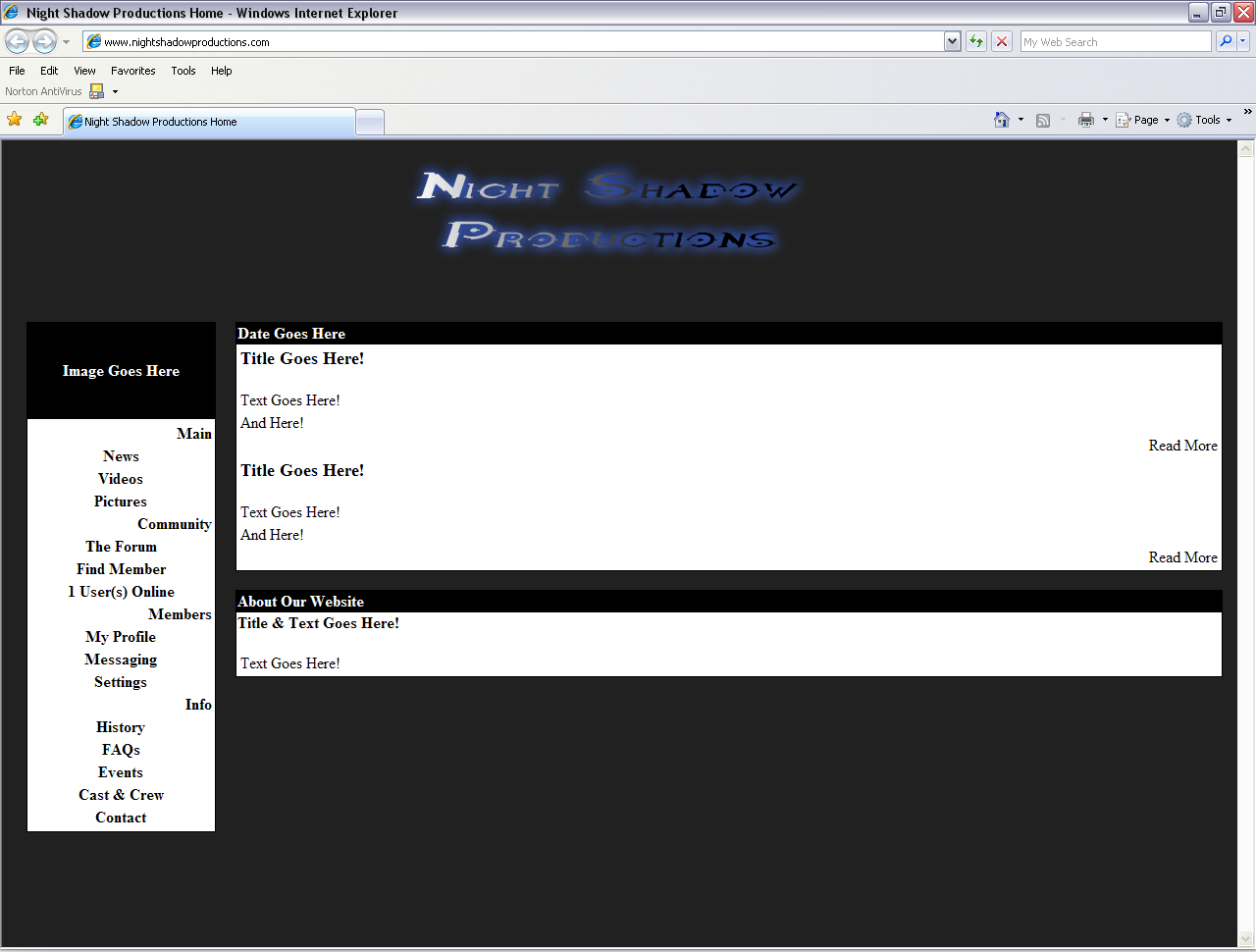The image size is (1256, 952).
Task: Click Read More under the second article
Action: pyautogui.click(x=1182, y=557)
